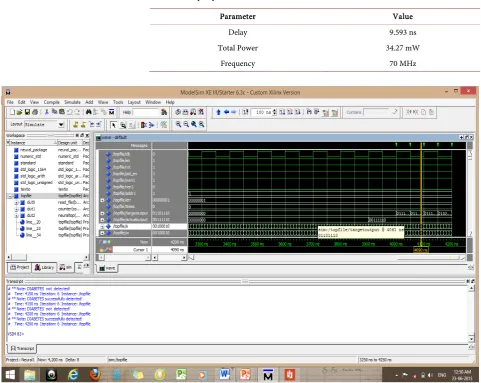Screen dimensions: 481x383
Task: Expand the /topfile/actualoutput signal
Action: point(102,220)
